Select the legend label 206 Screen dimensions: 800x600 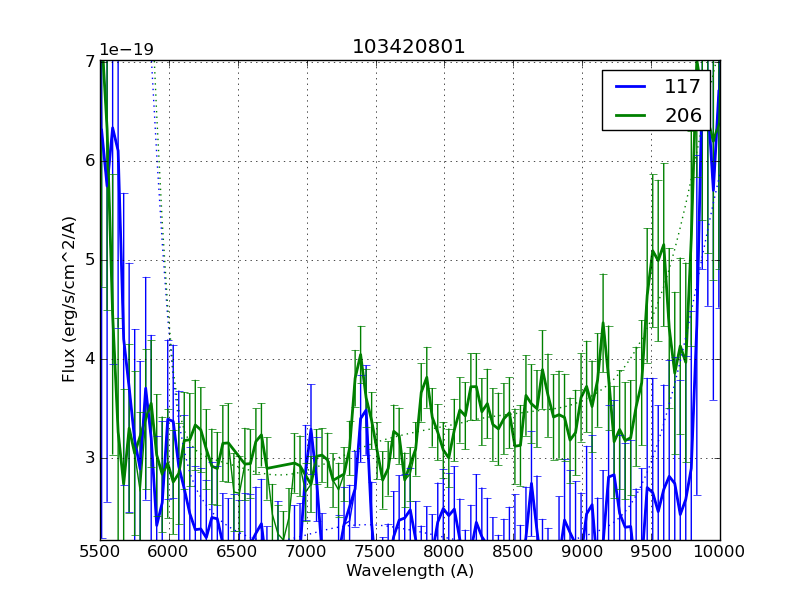pos(683,115)
